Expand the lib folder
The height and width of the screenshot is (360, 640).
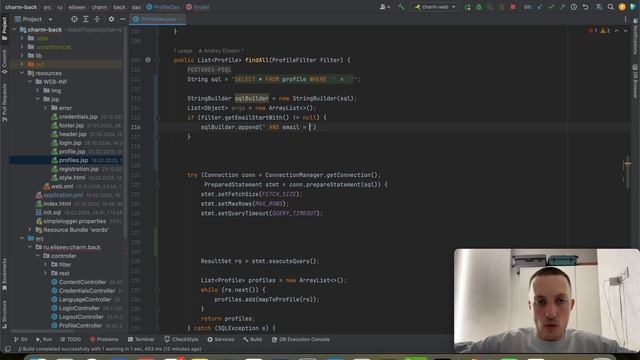(22, 56)
